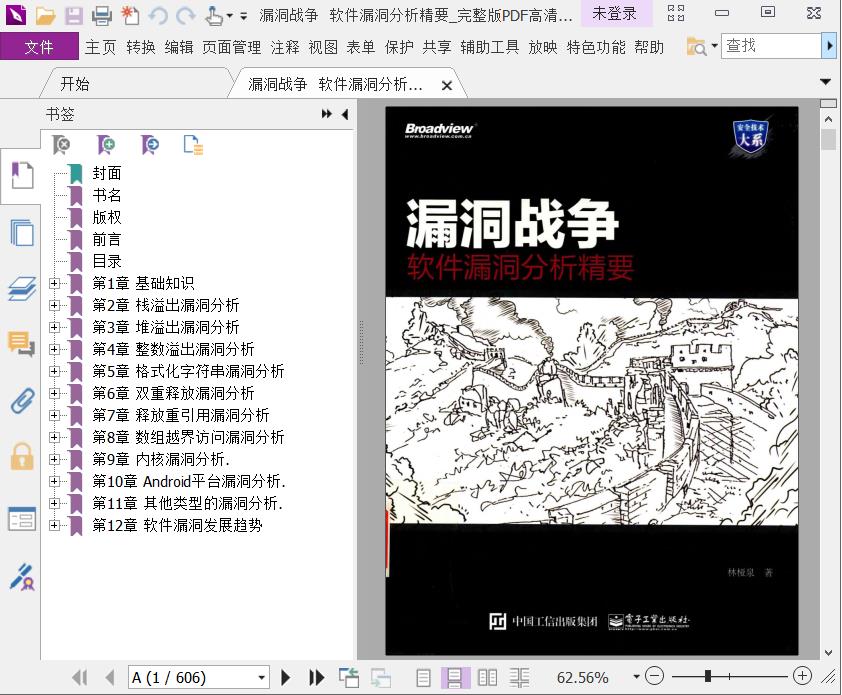Jump to the last page

(317, 678)
